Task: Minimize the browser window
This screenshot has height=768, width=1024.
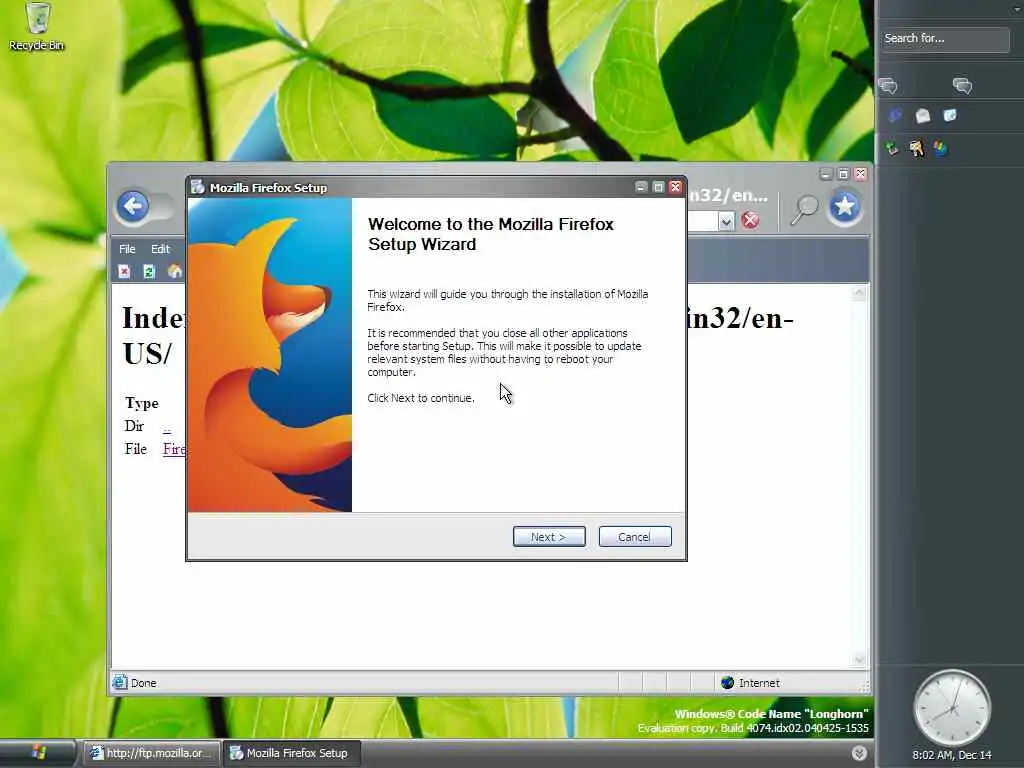Action: coord(826,174)
